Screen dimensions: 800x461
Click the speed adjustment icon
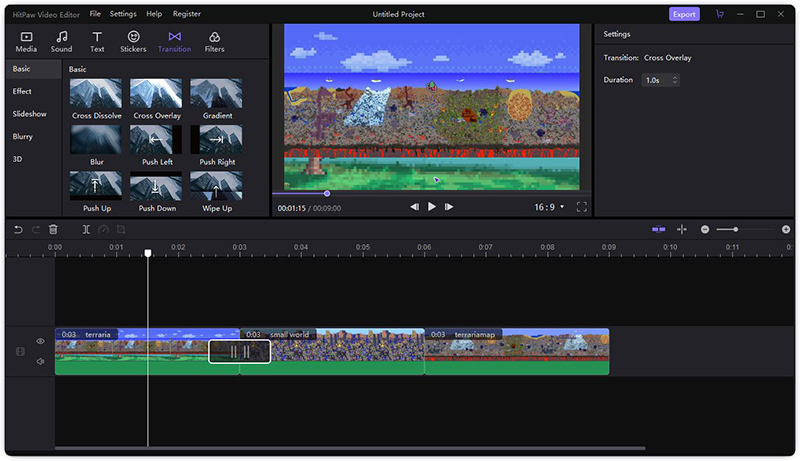104,229
